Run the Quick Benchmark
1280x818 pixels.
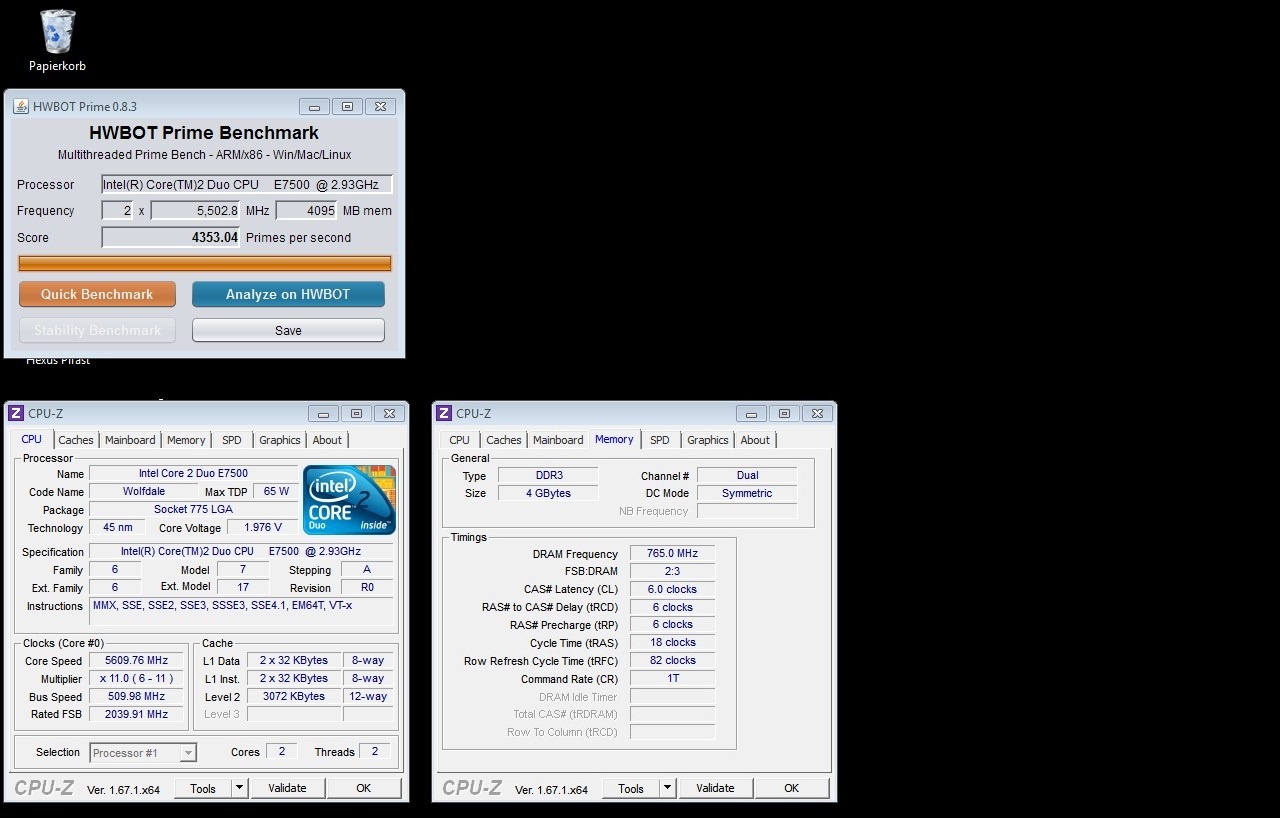click(x=97, y=294)
